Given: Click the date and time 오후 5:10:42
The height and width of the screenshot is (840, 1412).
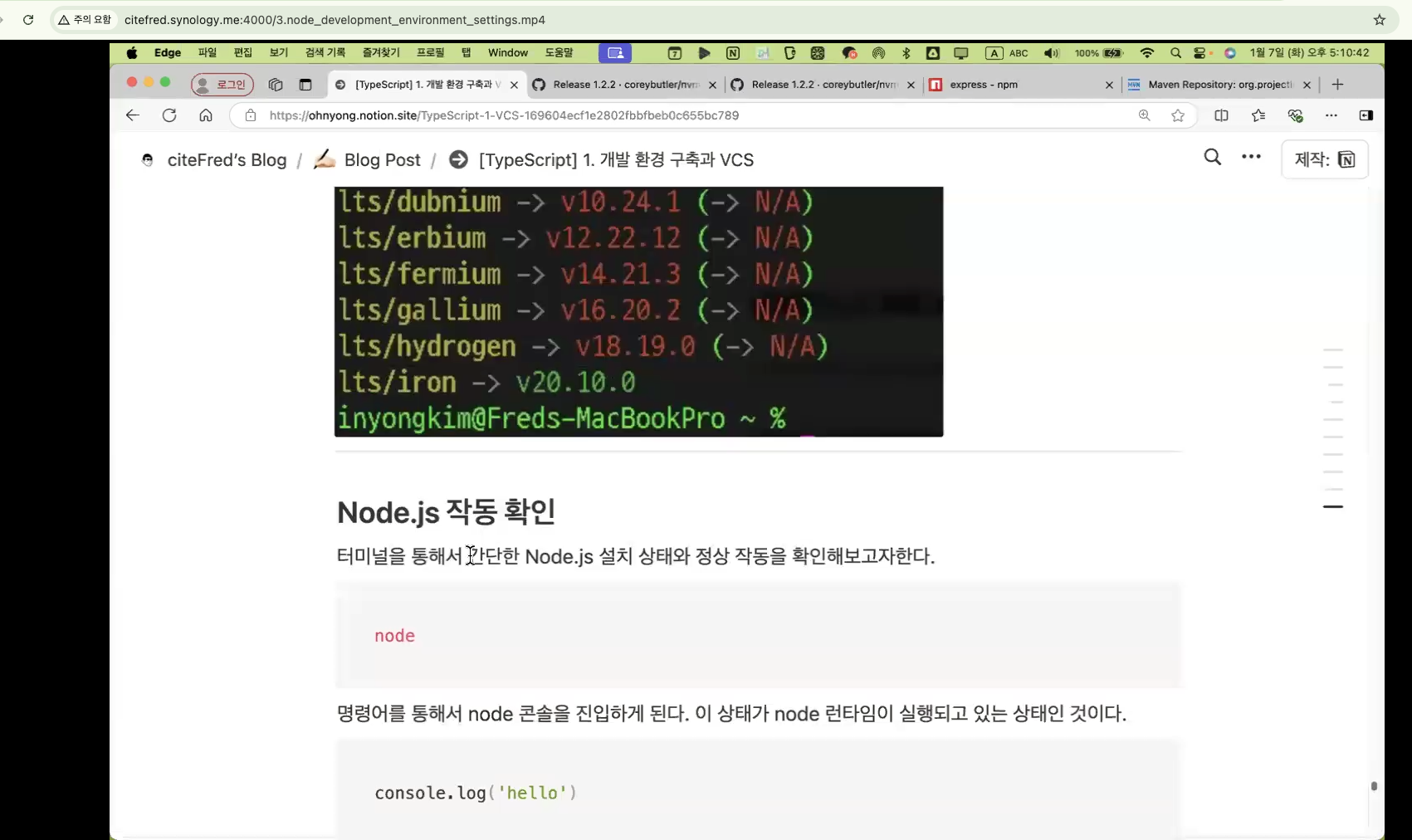Looking at the screenshot, I should tap(1310, 53).
